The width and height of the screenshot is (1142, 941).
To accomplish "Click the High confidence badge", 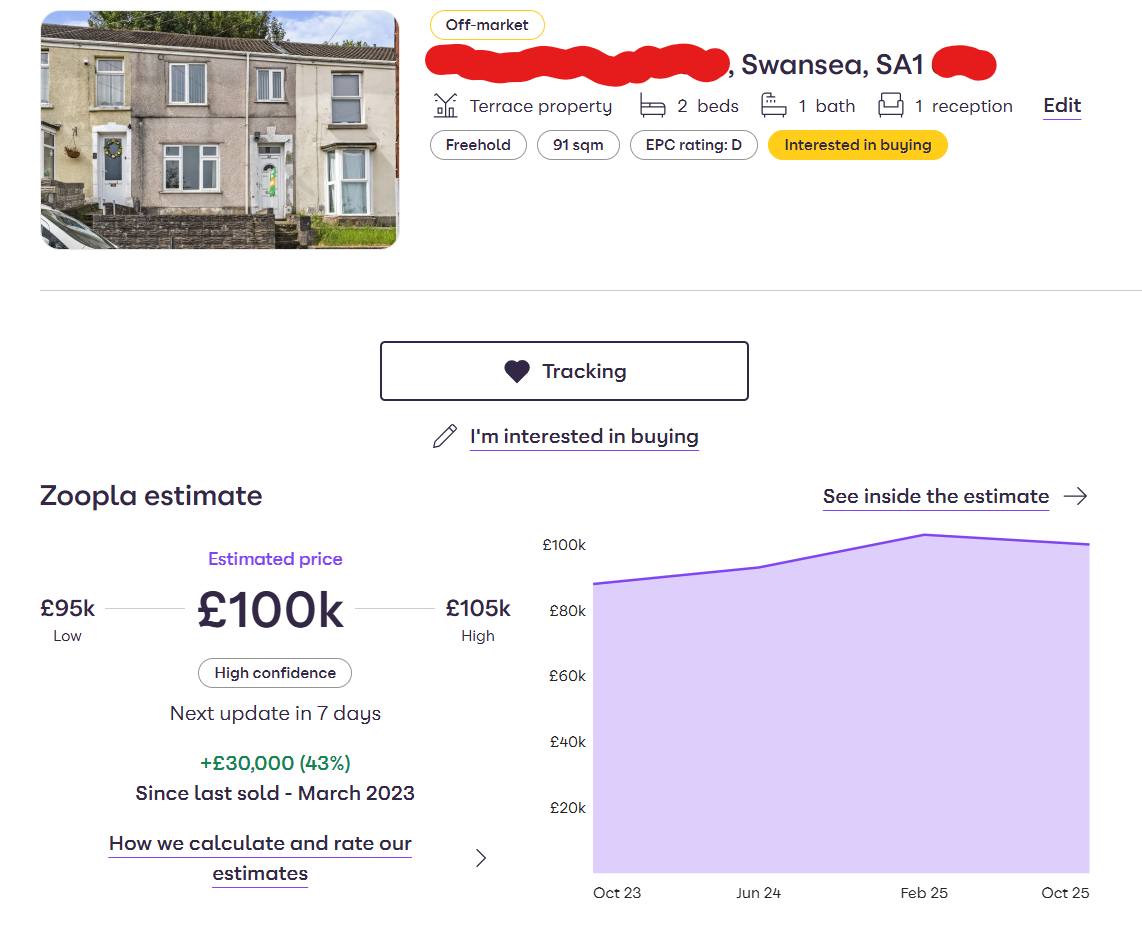I will click(x=275, y=673).
